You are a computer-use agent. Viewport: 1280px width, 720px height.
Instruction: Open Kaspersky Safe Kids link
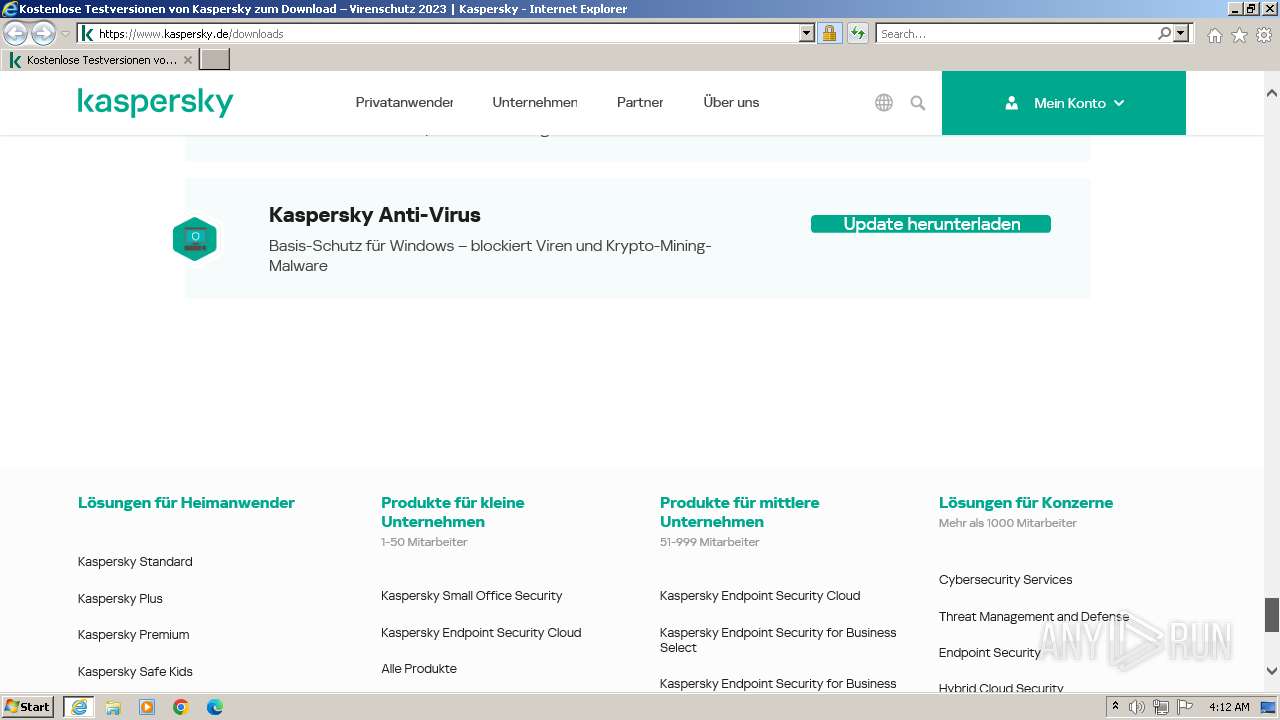coord(135,672)
